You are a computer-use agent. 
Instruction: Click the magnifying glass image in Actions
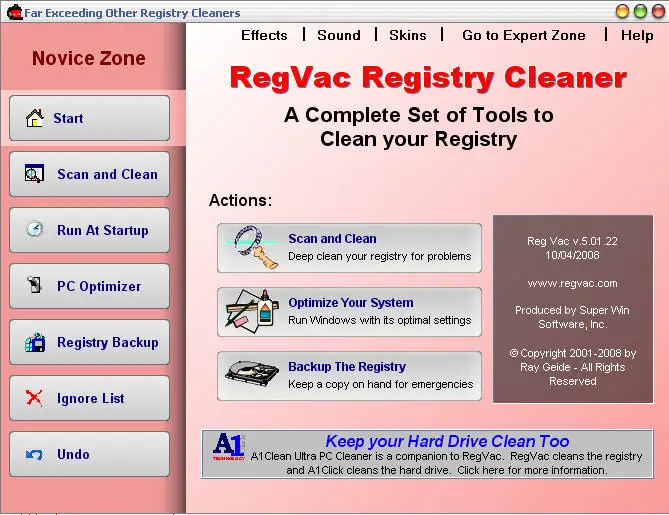coord(252,247)
